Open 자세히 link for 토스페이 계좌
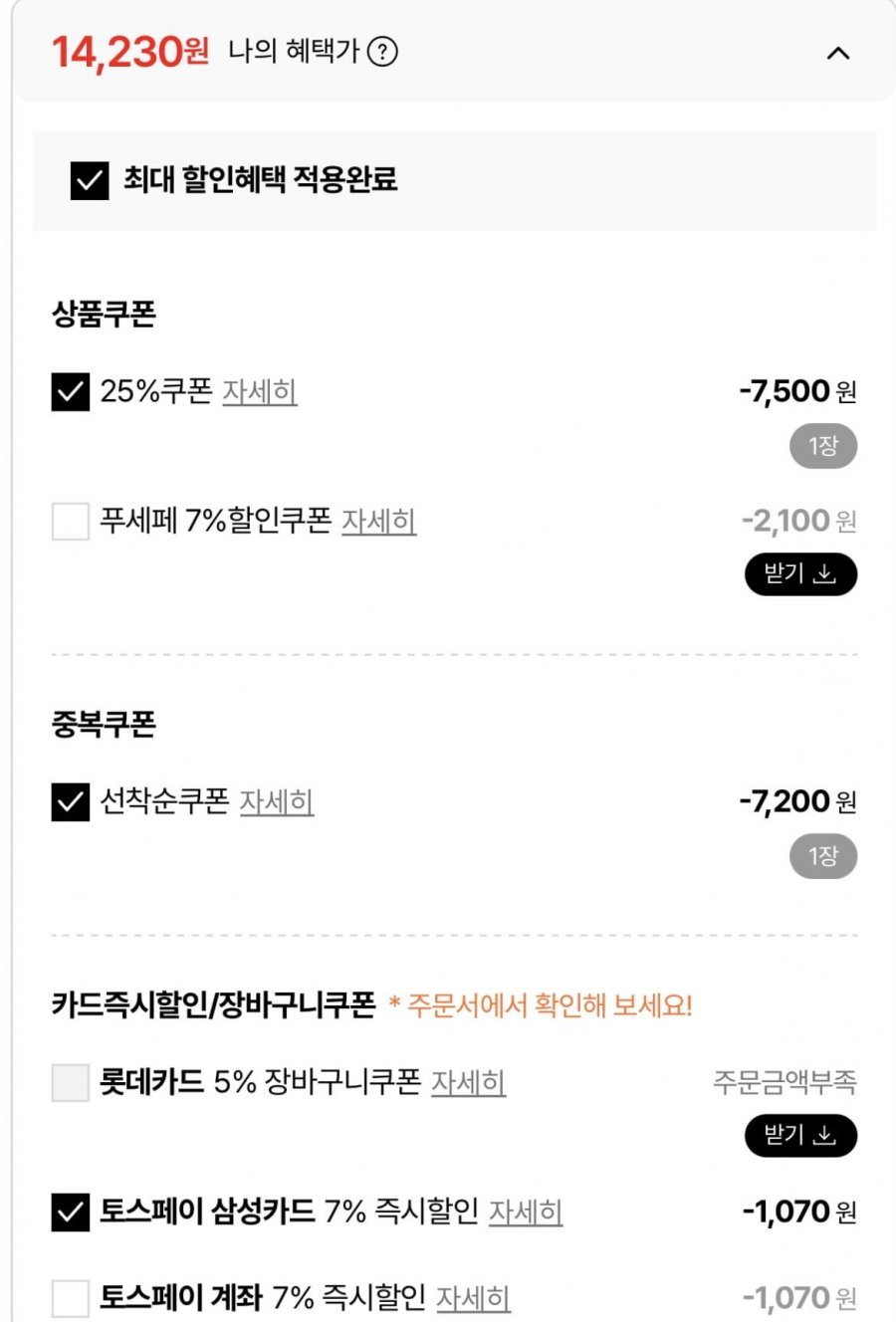The image size is (896, 1322). (473, 1299)
